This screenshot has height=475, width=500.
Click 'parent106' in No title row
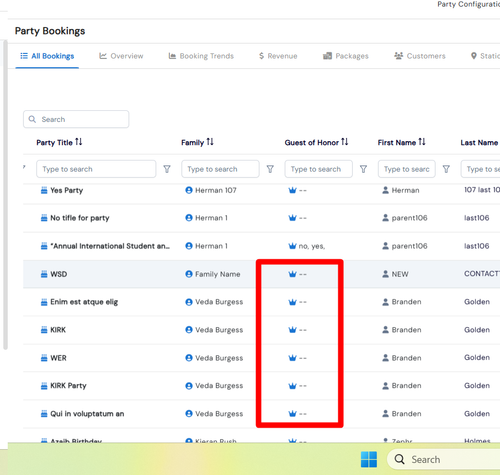click(x=409, y=218)
